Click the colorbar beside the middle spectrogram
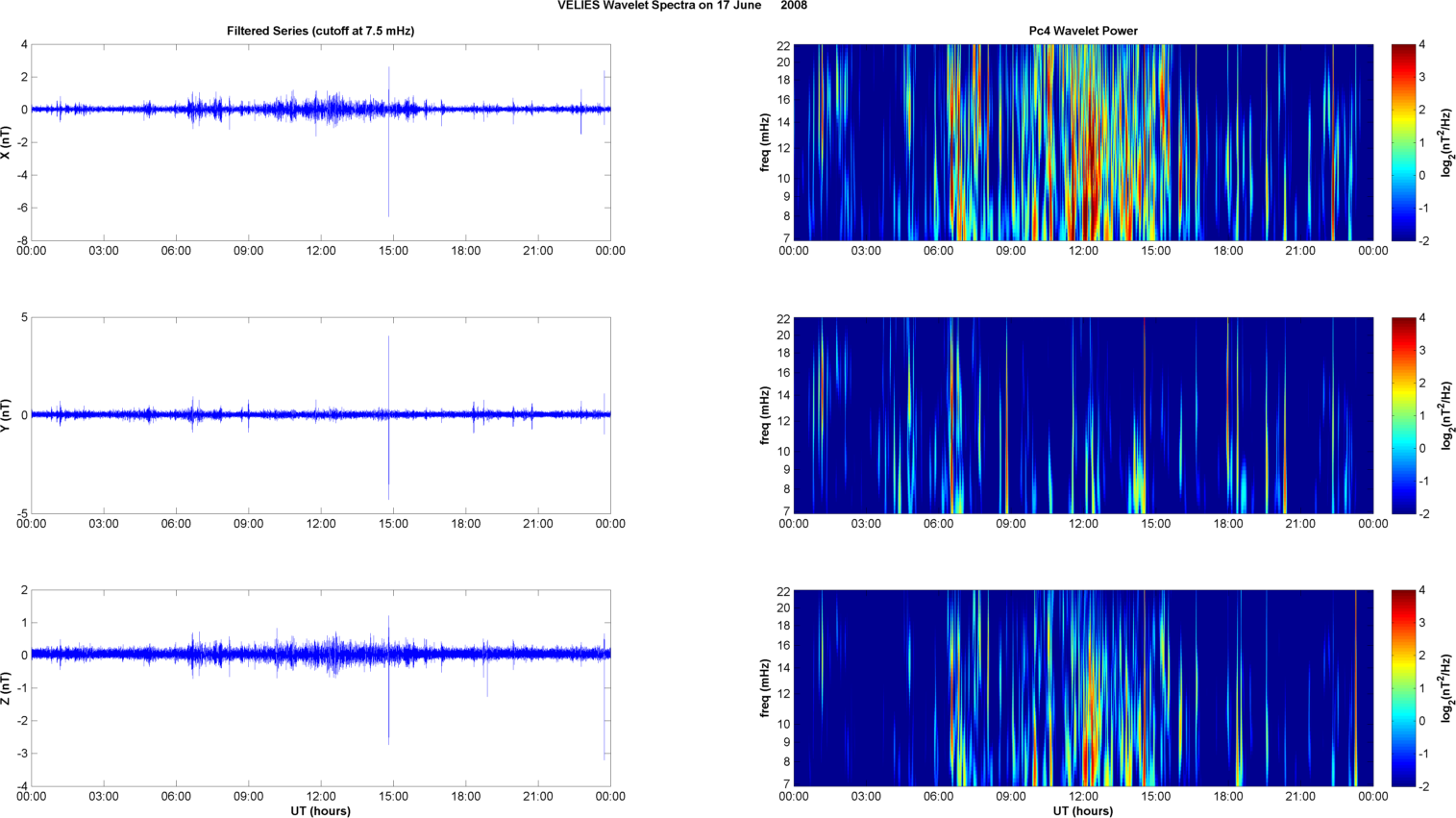Image resolution: width=1456 pixels, height=818 pixels. coord(1403,415)
